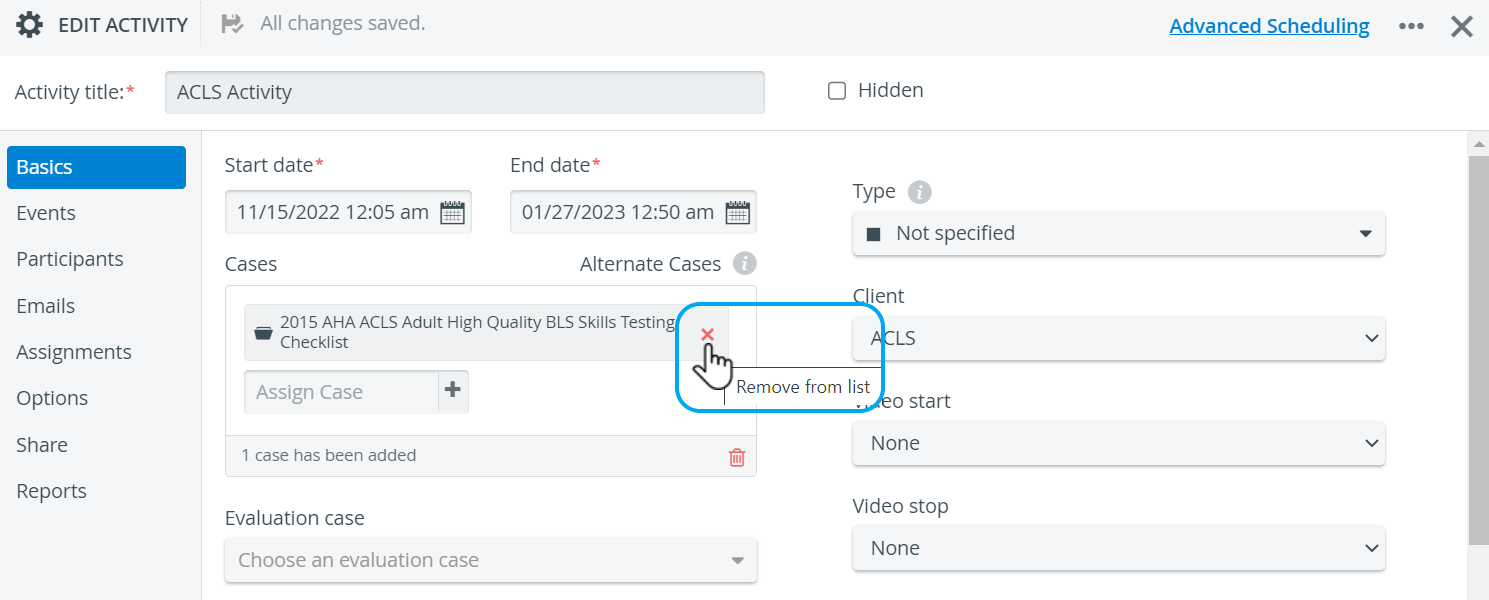1489x600 pixels.
Task: Go to the Reports section
Action: point(51,491)
